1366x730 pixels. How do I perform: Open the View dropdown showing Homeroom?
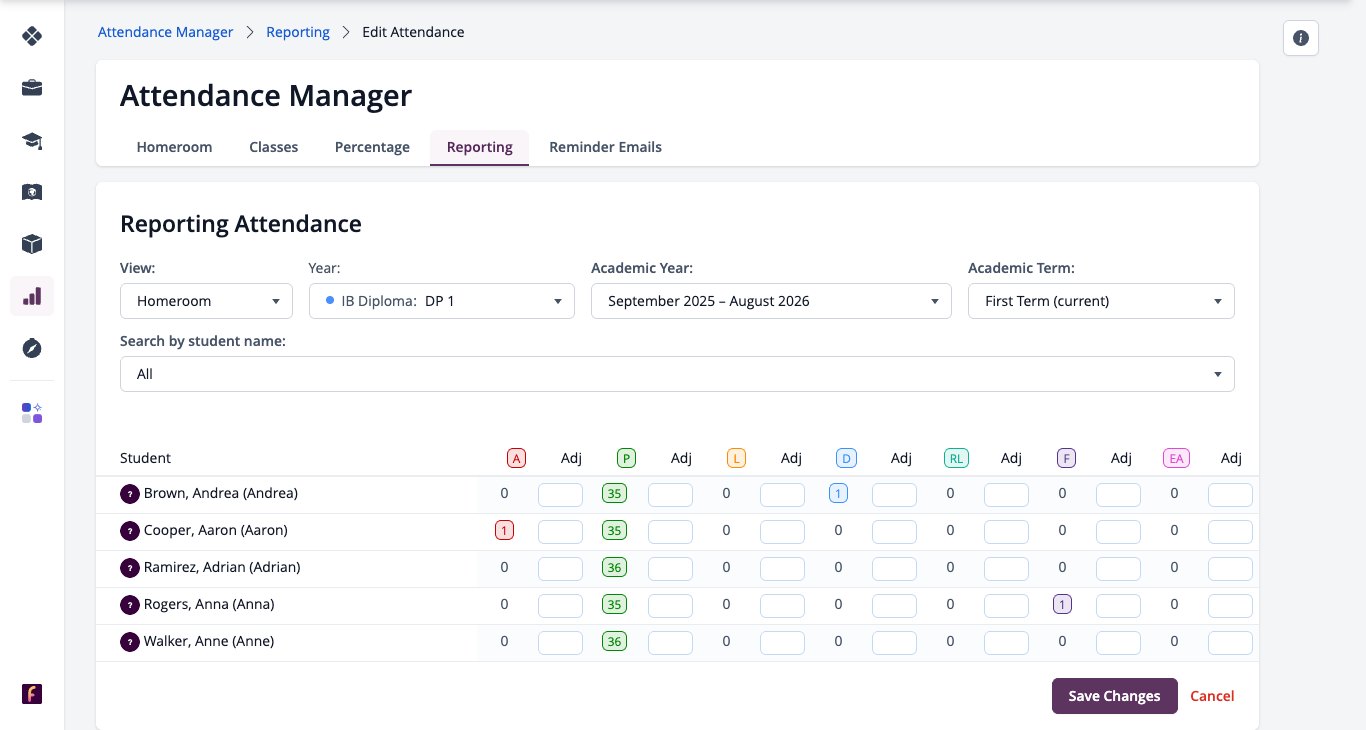[x=206, y=301]
